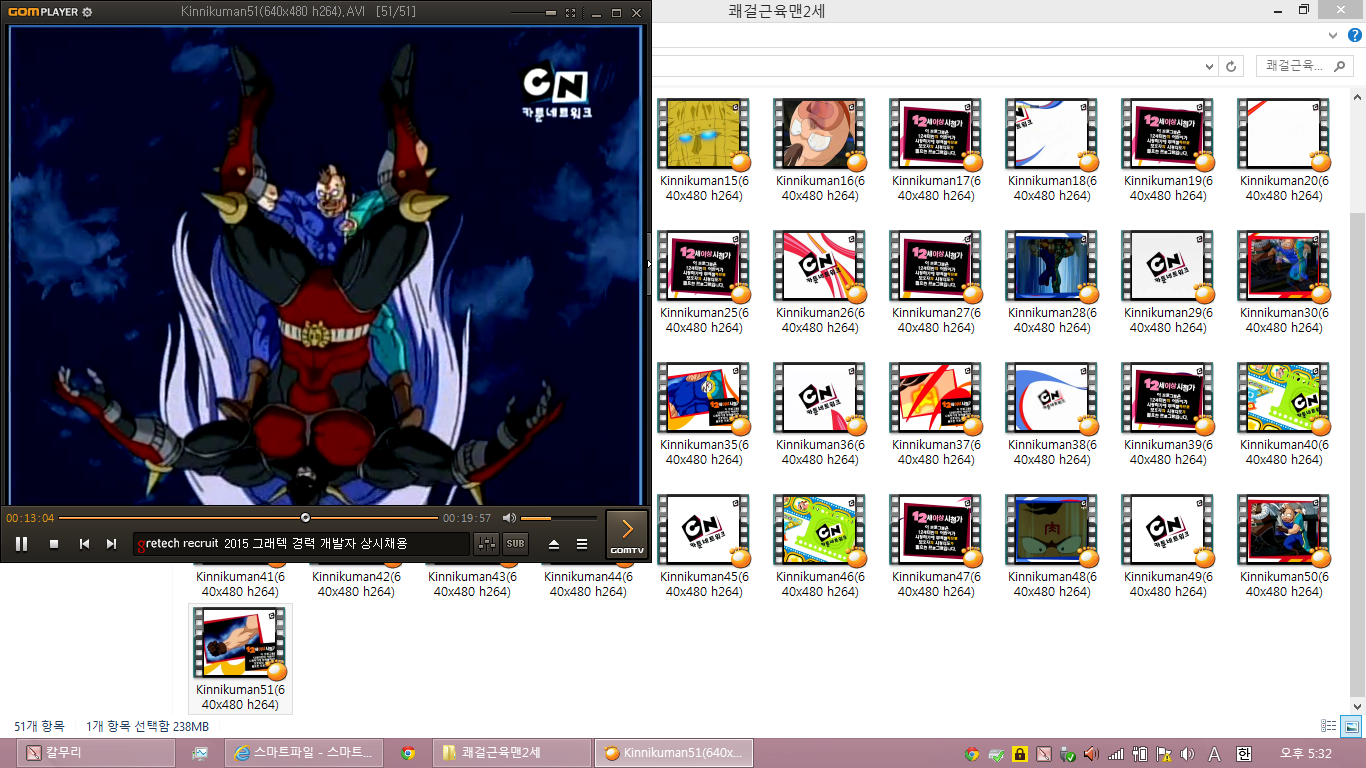Select Kinnikuman47 file icon

pos(934,530)
